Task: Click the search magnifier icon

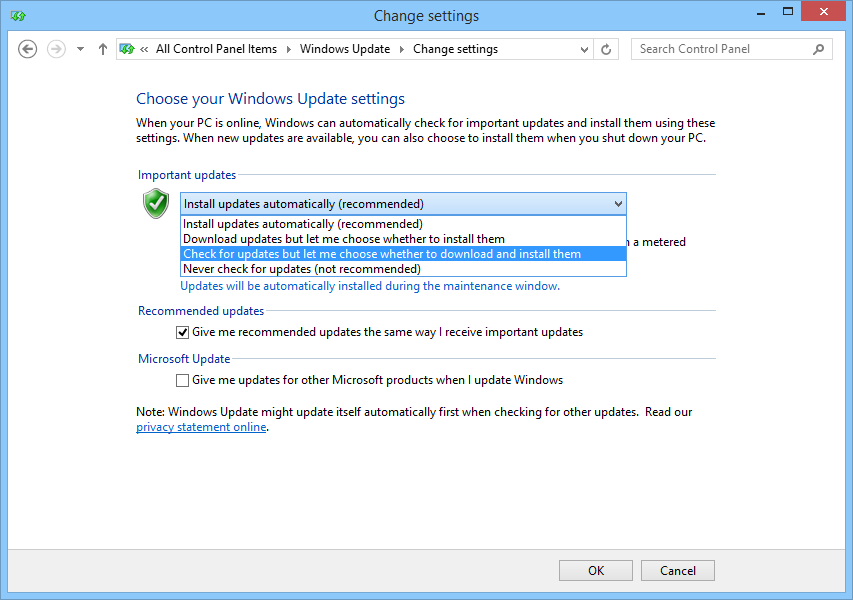Action: click(x=818, y=48)
